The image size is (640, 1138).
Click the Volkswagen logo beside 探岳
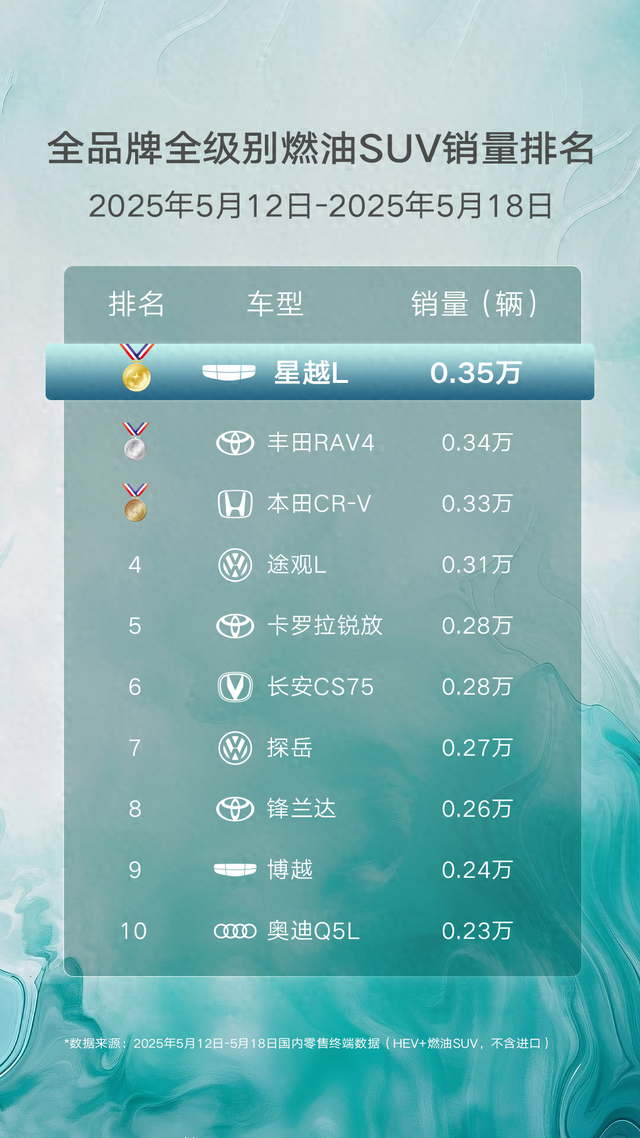point(235,748)
